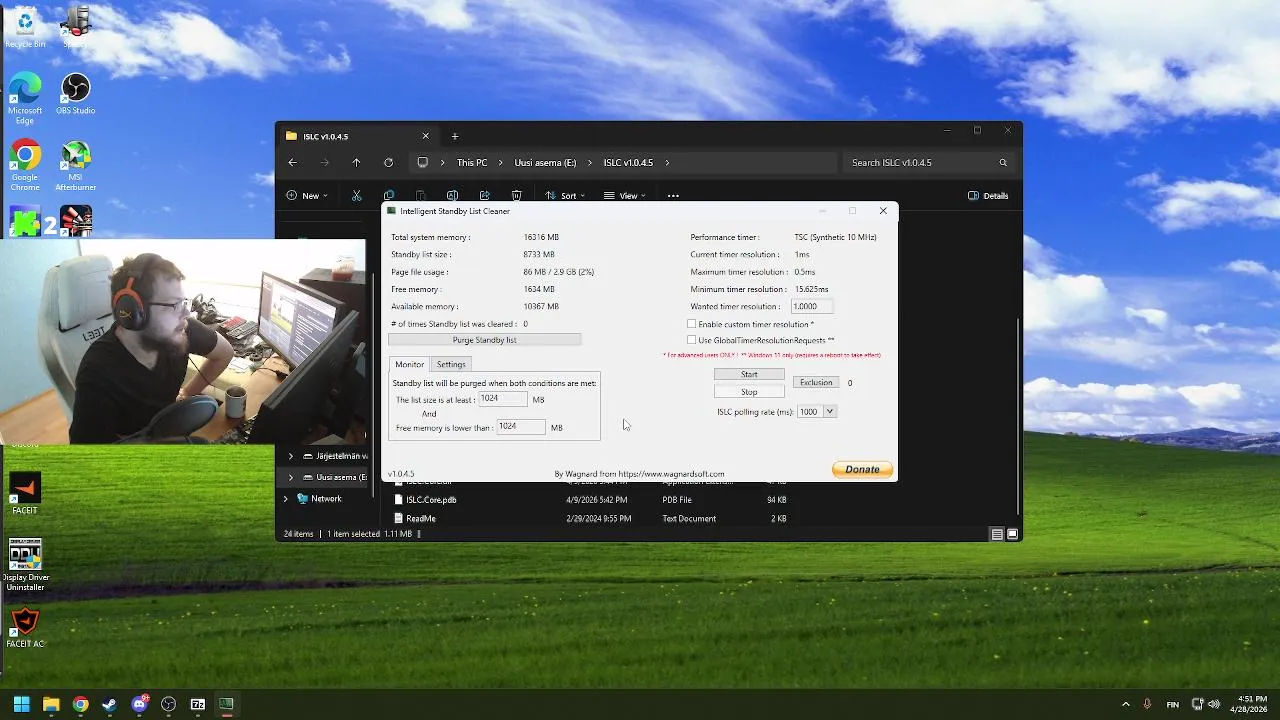Expand Järjestelmän drive tree node

point(291,456)
